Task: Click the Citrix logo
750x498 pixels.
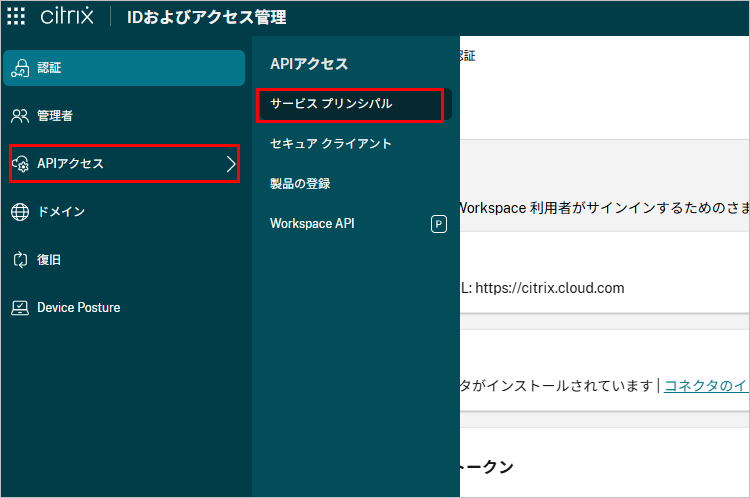Action: 67,16
